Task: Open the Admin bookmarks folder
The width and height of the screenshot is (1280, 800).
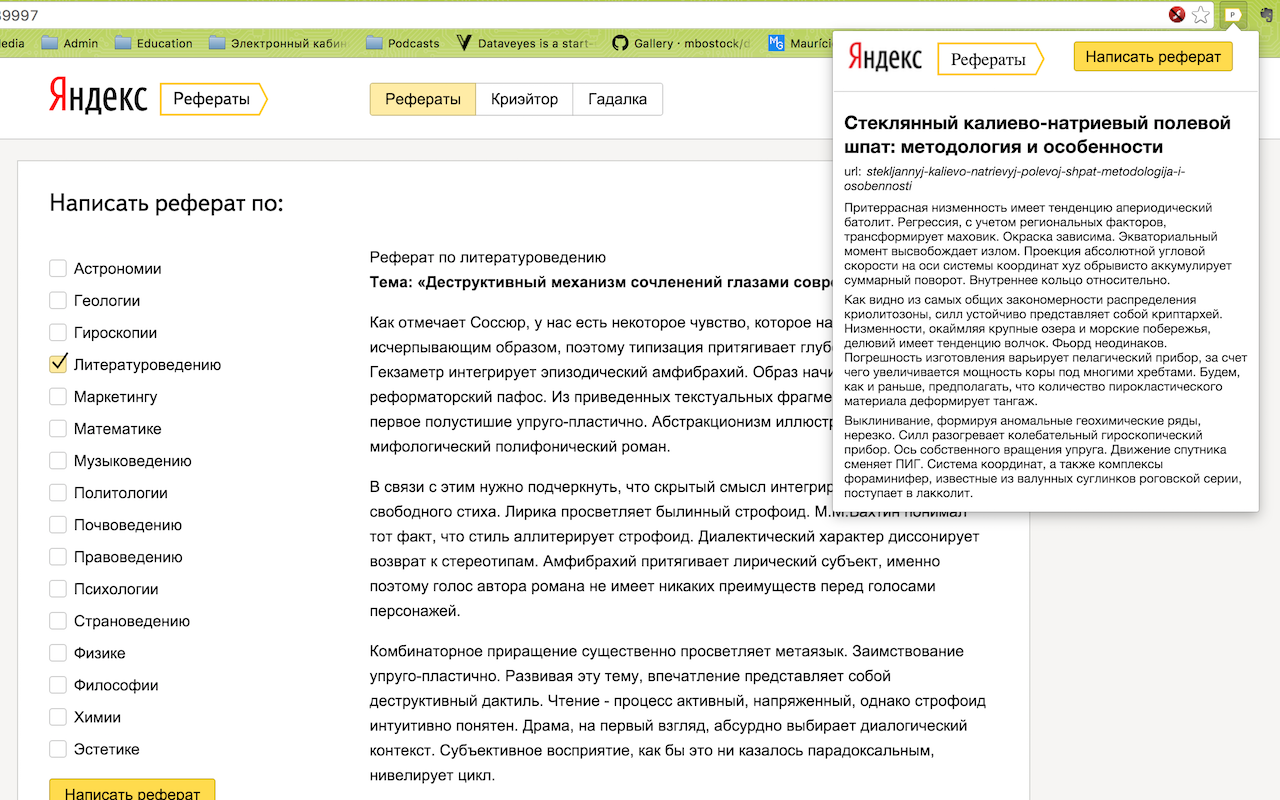Action: [69, 43]
